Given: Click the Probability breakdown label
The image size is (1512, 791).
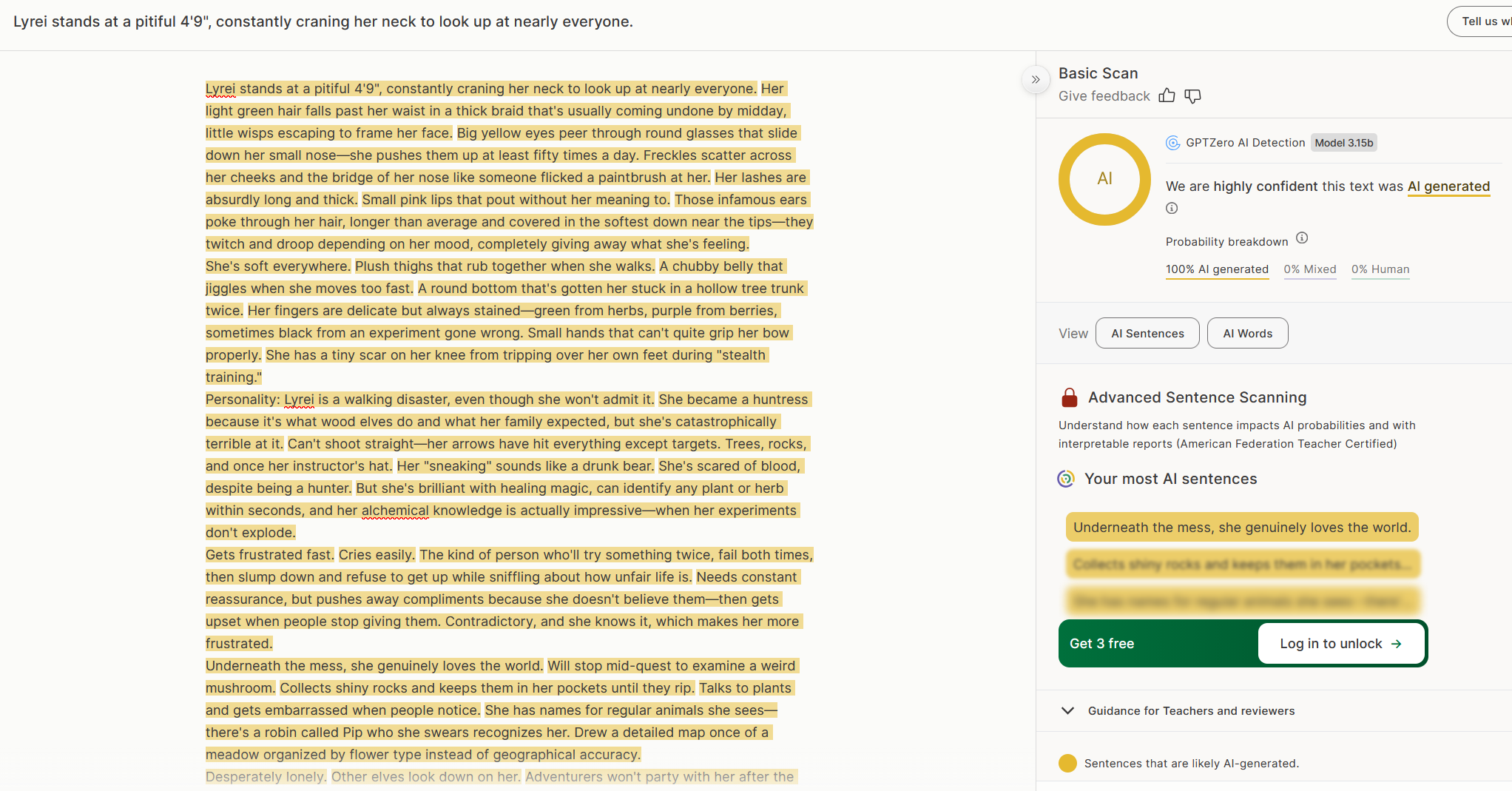Looking at the screenshot, I should [x=1226, y=242].
